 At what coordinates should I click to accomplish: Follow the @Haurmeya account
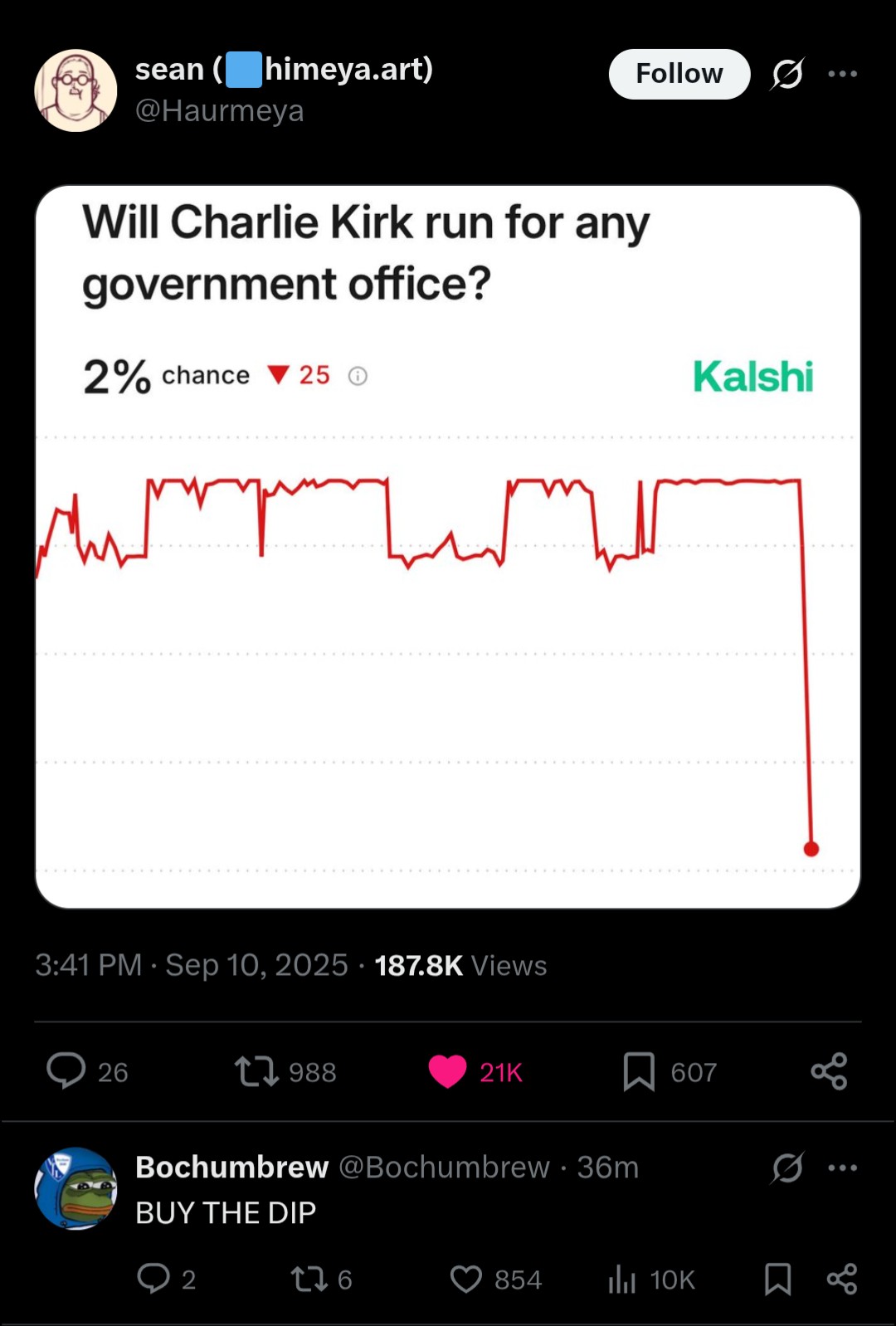coord(679,74)
